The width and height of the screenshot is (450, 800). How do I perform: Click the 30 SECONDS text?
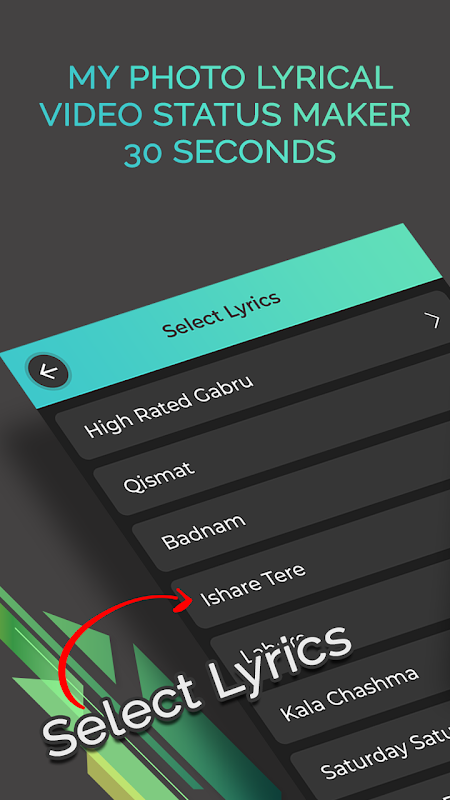pos(230,151)
